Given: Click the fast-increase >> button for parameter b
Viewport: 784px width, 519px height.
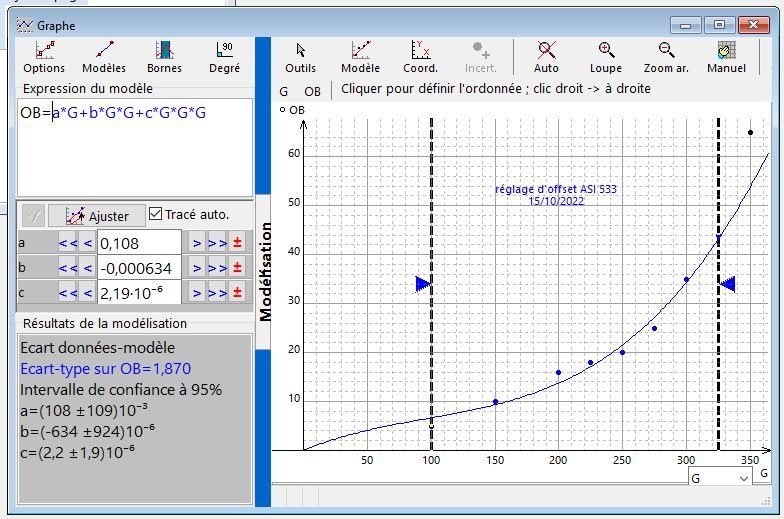Looking at the screenshot, I should (x=217, y=267).
